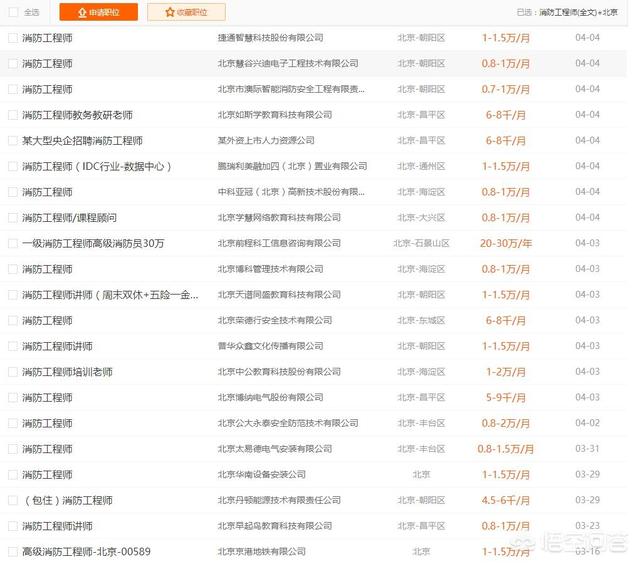Click company 普华众鑫文化传播有限公司
This screenshot has height=564, width=640.
pos(270,346)
